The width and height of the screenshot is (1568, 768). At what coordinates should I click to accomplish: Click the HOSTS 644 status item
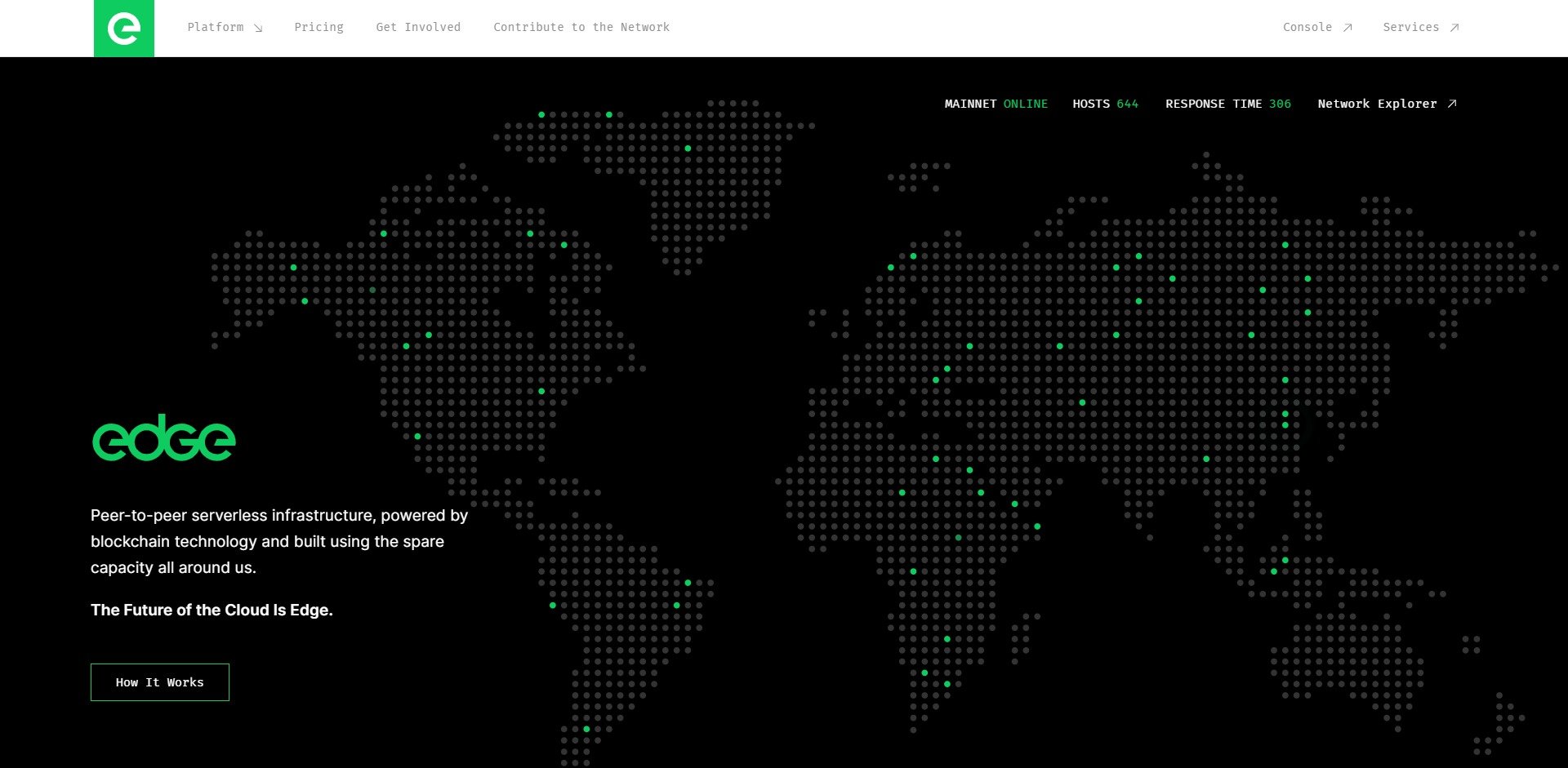pos(1106,104)
